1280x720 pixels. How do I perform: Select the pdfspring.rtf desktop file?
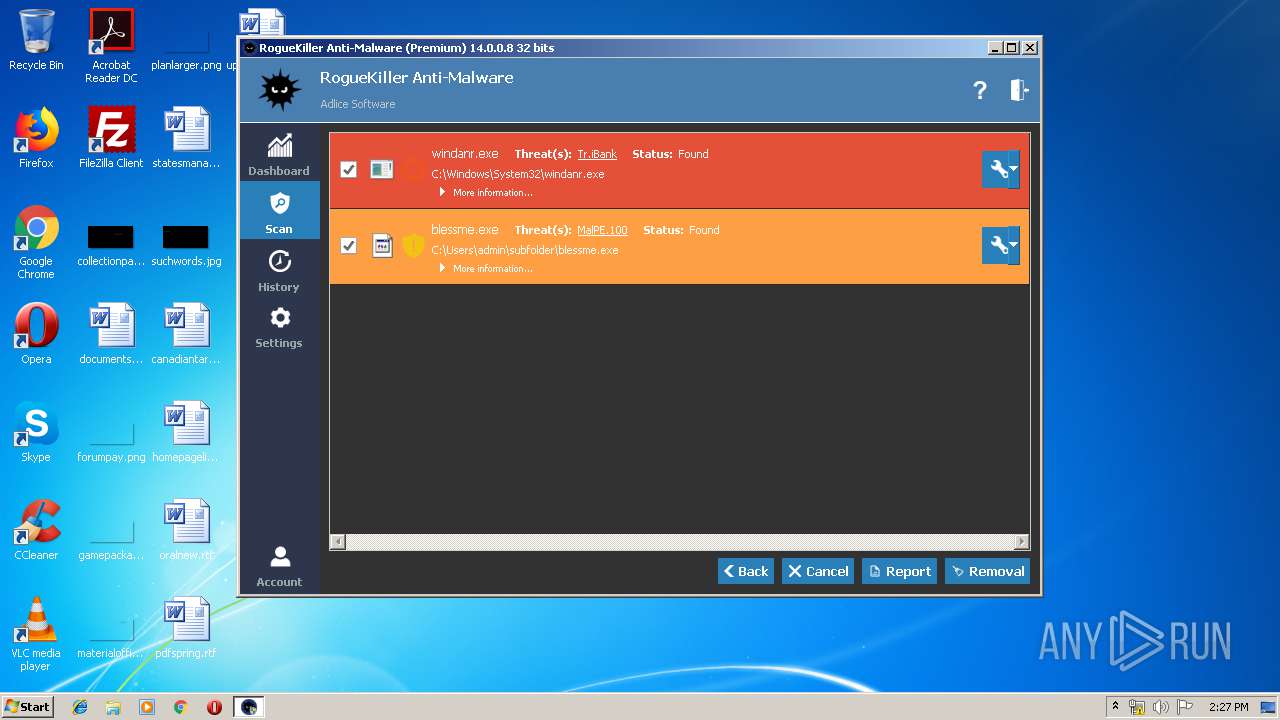coord(186,628)
